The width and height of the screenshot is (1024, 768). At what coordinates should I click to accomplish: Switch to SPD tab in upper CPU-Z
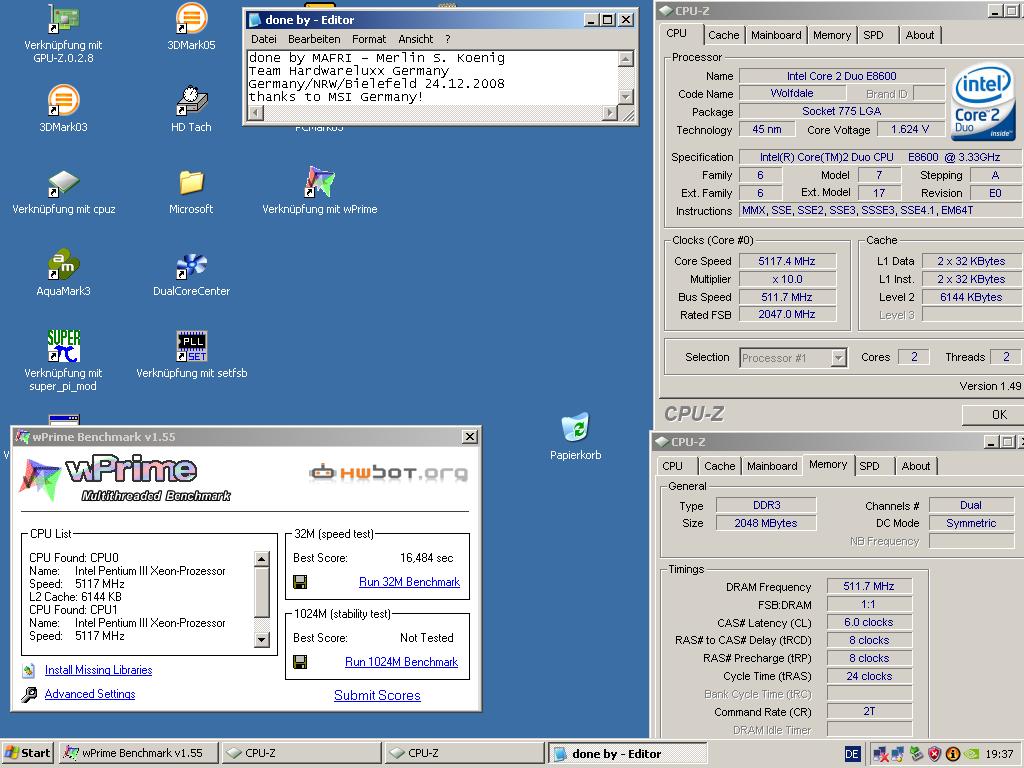[873, 35]
